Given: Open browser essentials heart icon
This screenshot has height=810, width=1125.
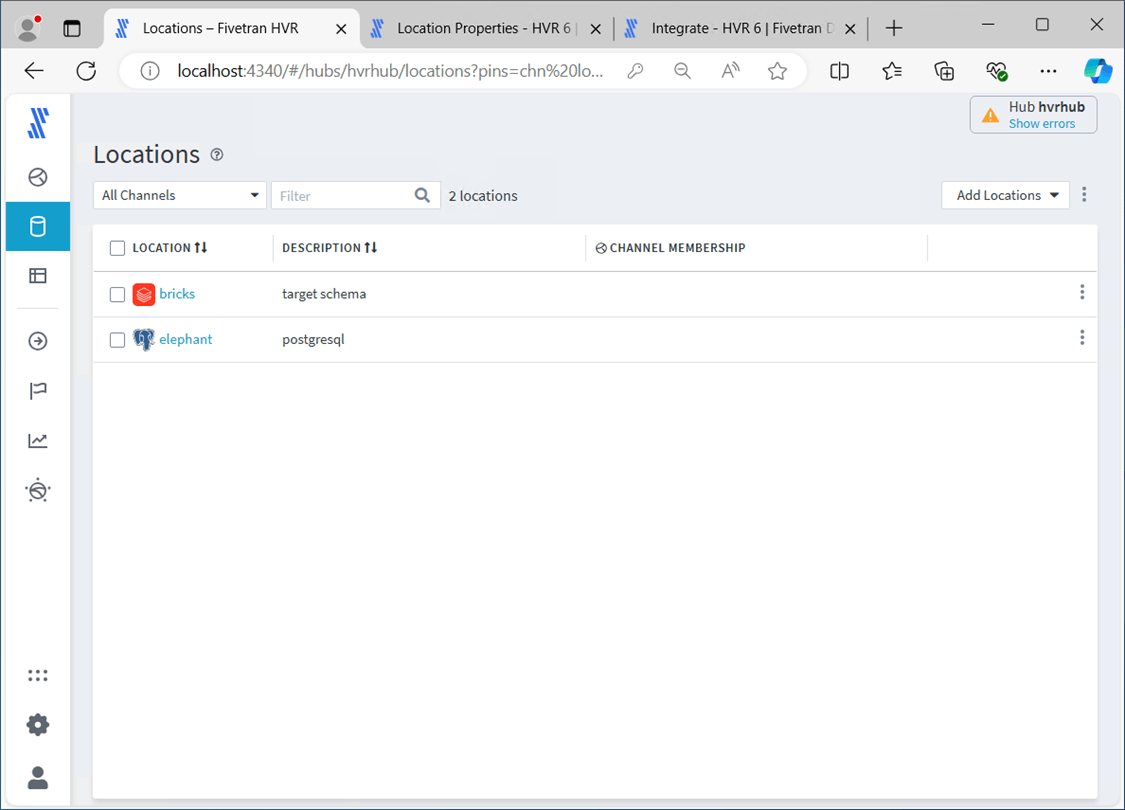Looking at the screenshot, I should pyautogui.click(x=997, y=71).
